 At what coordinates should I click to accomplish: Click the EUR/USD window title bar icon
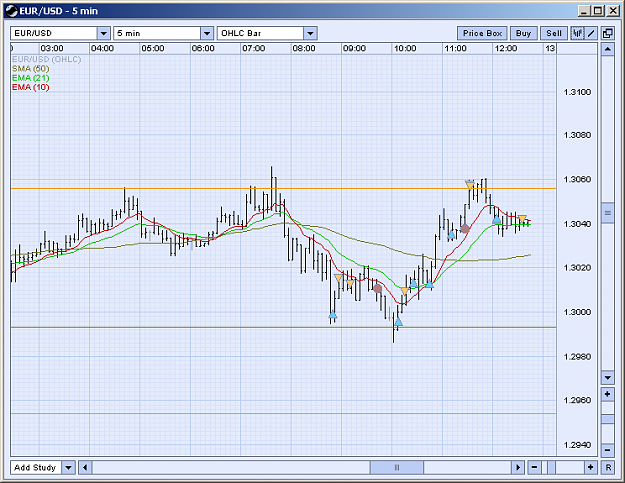(12, 11)
